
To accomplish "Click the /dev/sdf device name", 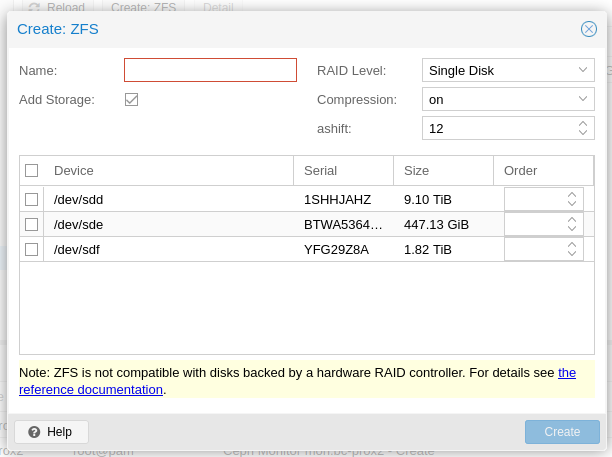I will point(77,249).
